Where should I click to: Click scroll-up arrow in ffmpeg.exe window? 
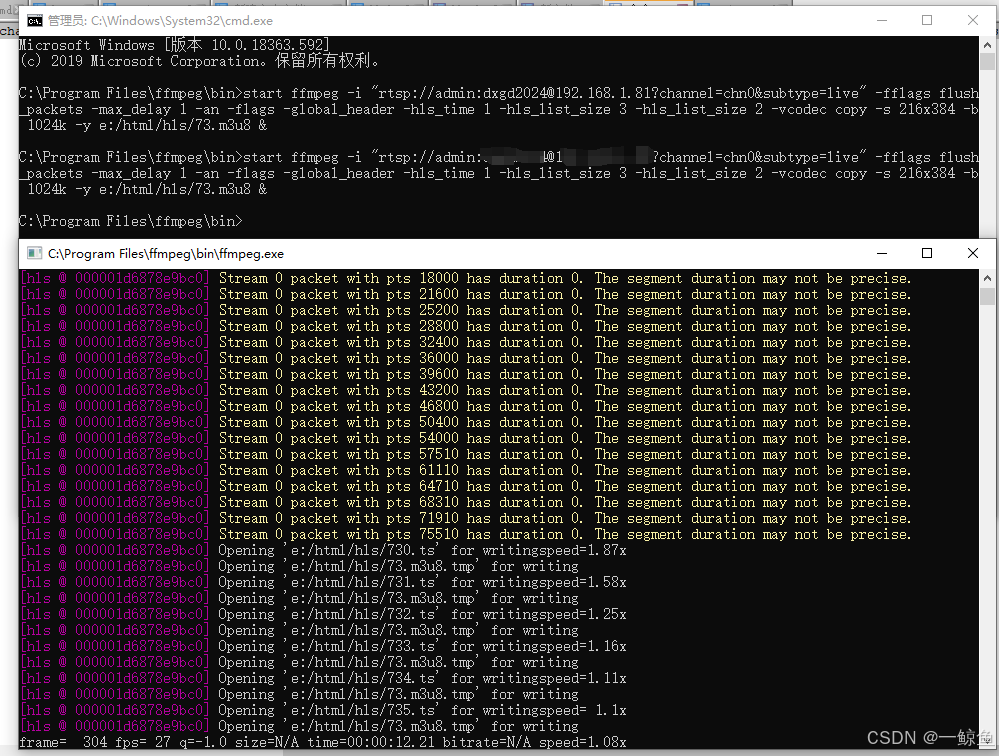click(x=987, y=278)
